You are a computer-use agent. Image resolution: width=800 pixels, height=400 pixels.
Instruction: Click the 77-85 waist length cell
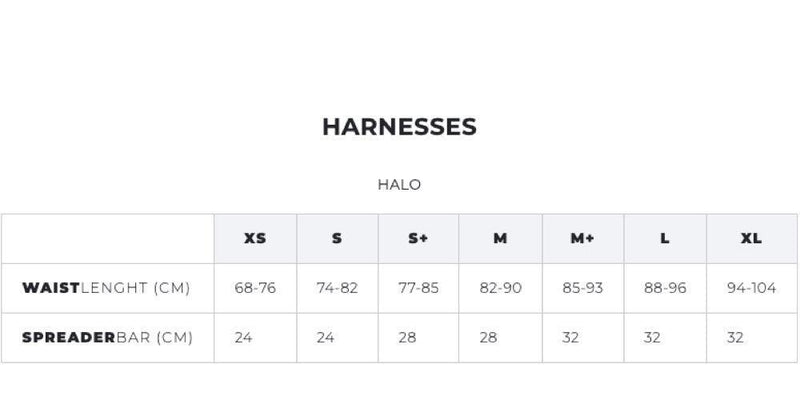click(419, 288)
